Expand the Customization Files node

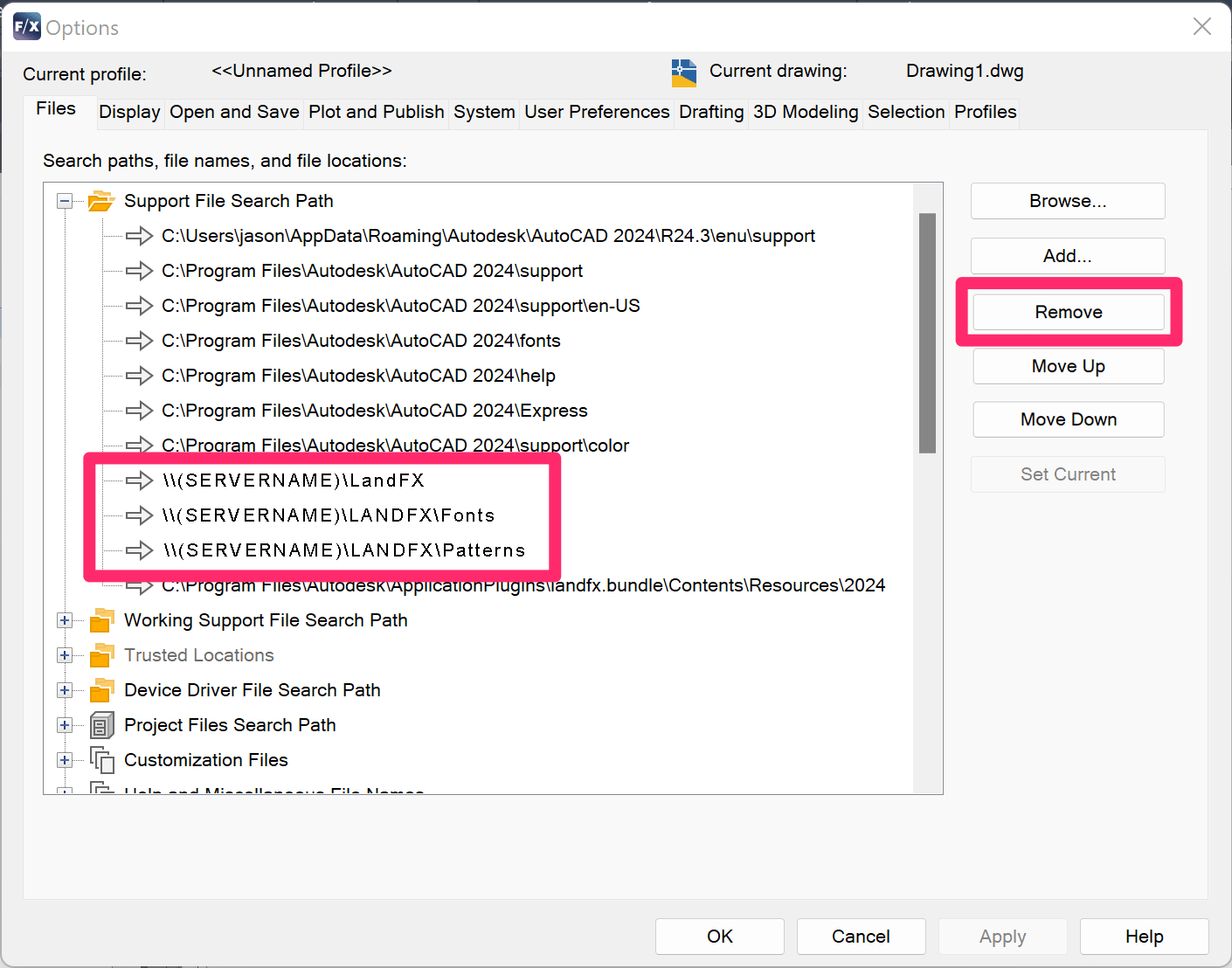(65, 760)
